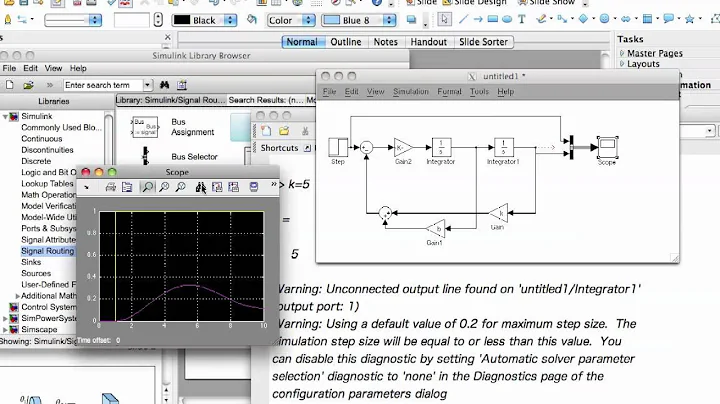Click the line width input field
720x404 pixels.
coord(132,20)
